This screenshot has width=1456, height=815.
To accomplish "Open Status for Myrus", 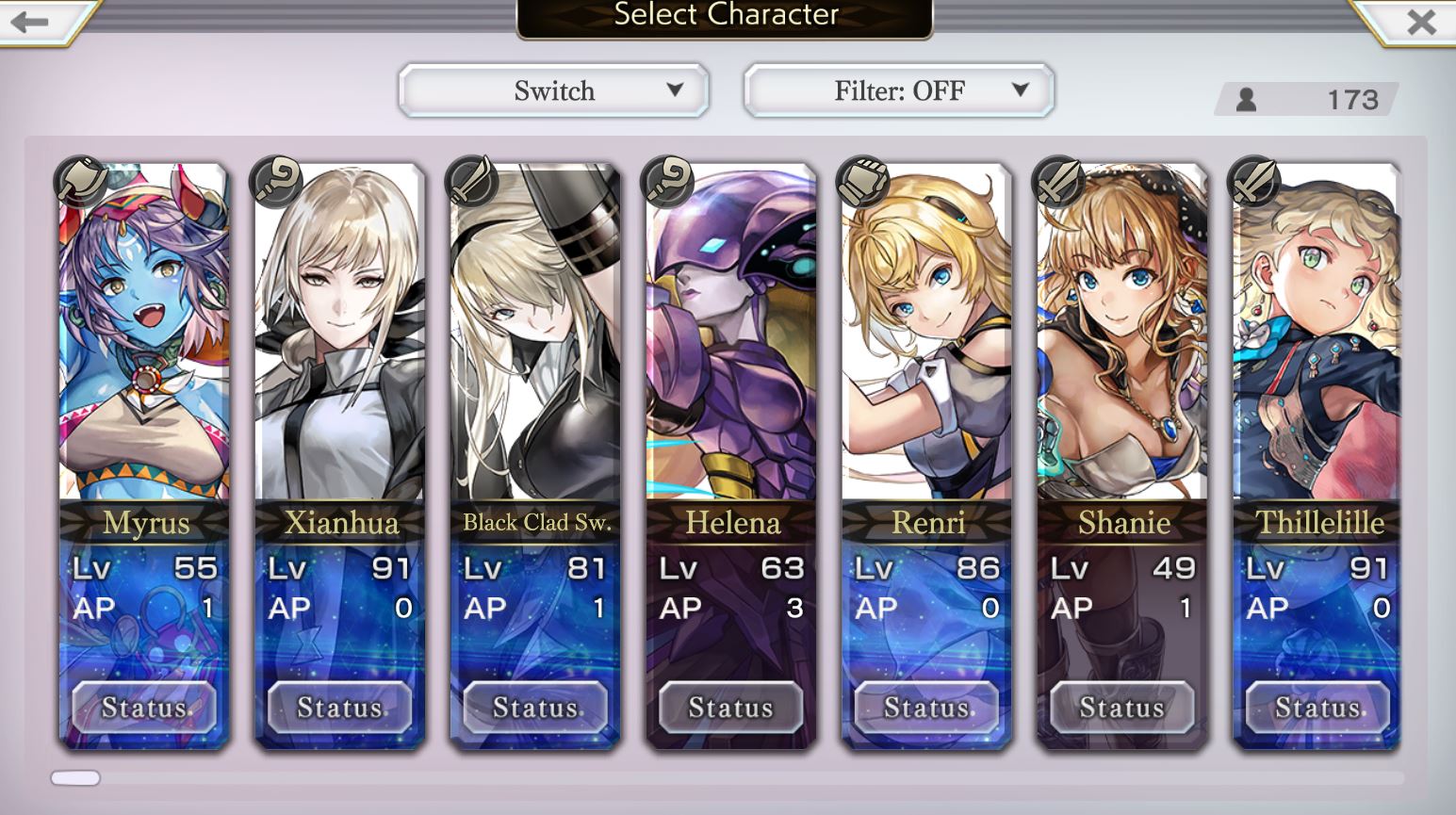I will coord(144,708).
